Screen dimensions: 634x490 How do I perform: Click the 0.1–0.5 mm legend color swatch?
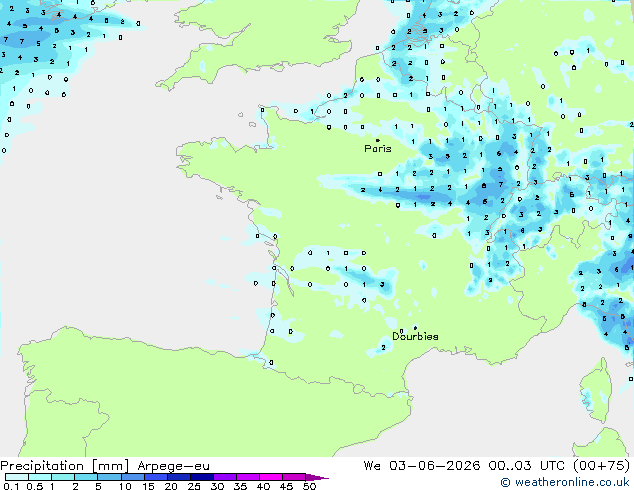(17, 477)
